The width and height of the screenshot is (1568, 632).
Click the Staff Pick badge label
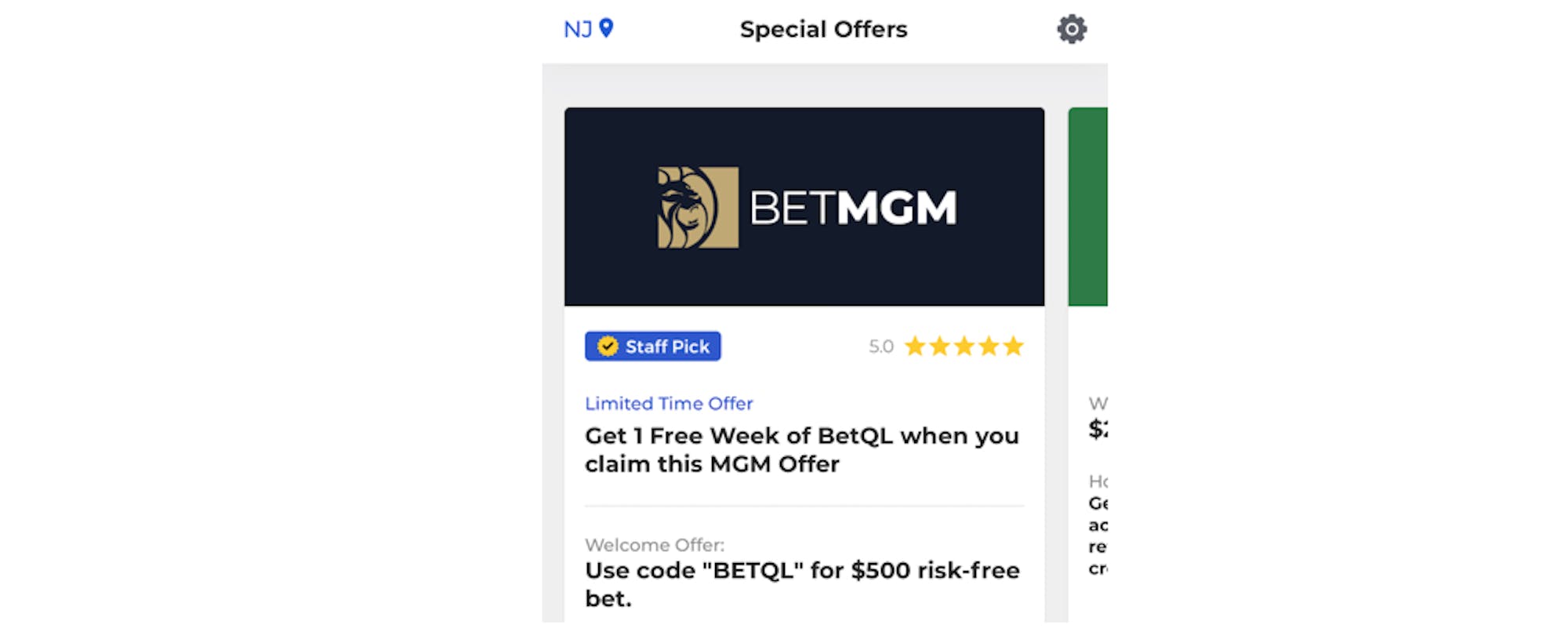tap(667, 347)
